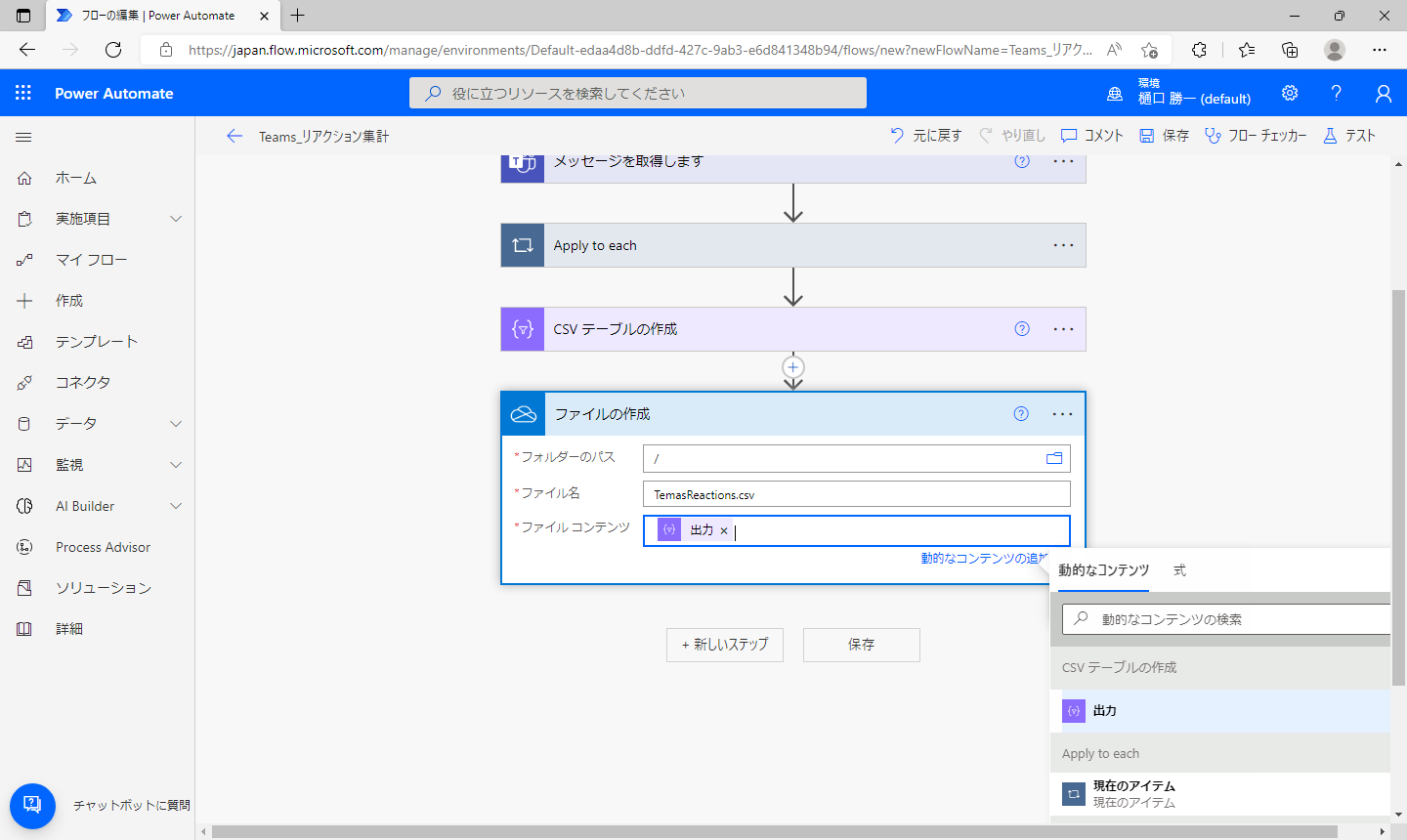Open the help question mark in the header
Image resolution: width=1407 pixels, height=840 pixels.
1336,93
